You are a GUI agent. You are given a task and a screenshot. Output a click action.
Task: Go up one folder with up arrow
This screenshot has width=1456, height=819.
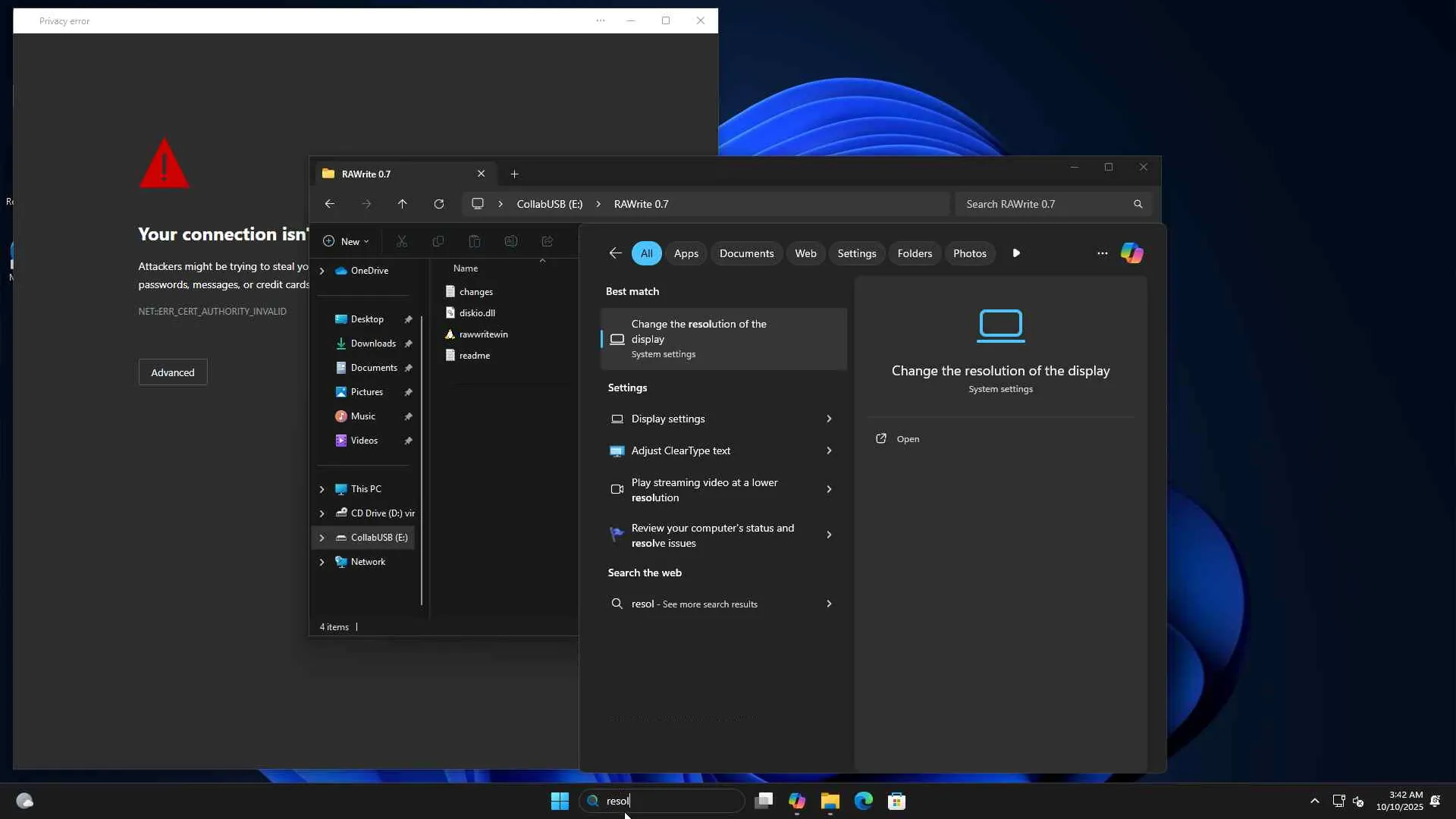click(402, 204)
